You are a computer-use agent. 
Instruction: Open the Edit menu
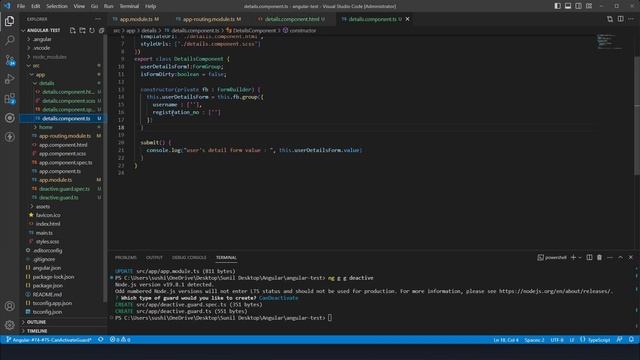click(x=36, y=6)
